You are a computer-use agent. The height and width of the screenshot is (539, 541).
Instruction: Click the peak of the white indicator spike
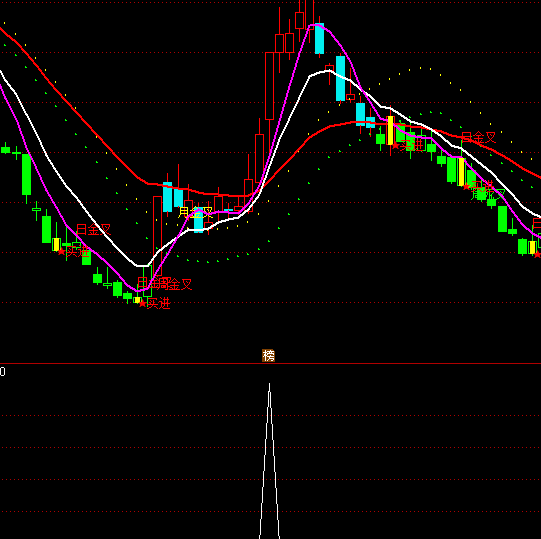point(269,384)
